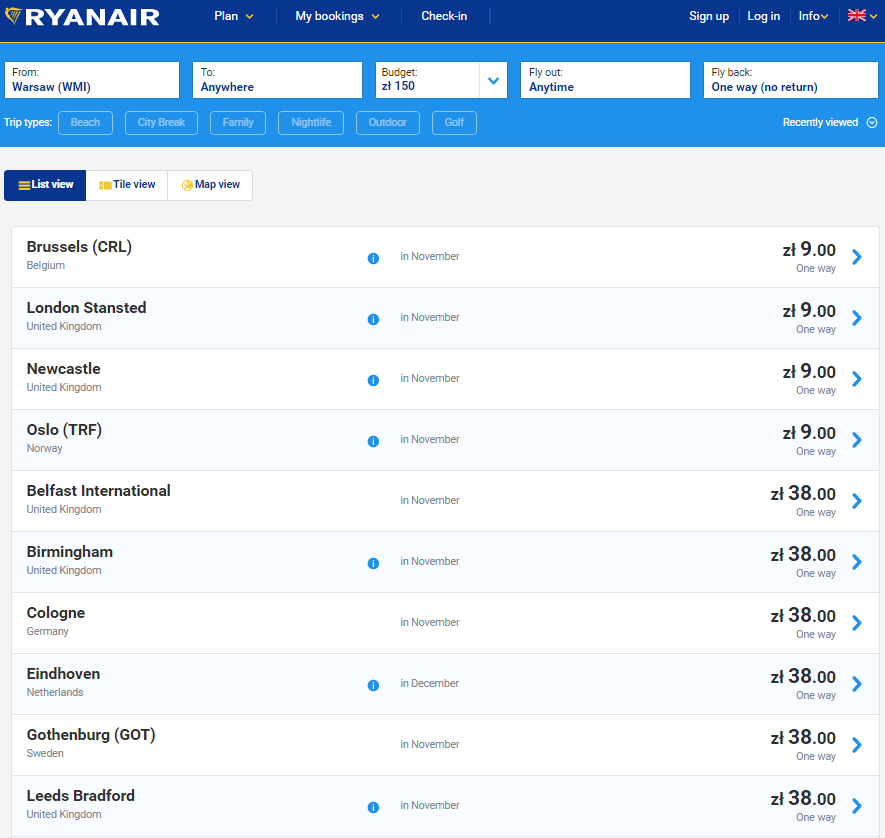Click the zł 9.00 price for Newcastle
The image size is (885, 838).
coord(809,371)
